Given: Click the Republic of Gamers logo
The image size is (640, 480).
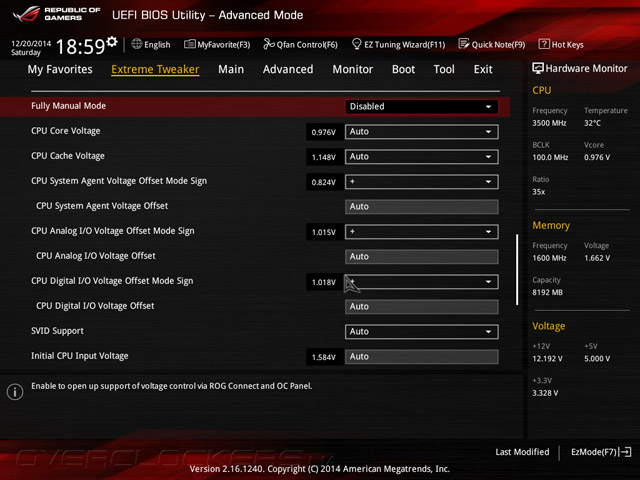Looking at the screenshot, I should coord(56,14).
